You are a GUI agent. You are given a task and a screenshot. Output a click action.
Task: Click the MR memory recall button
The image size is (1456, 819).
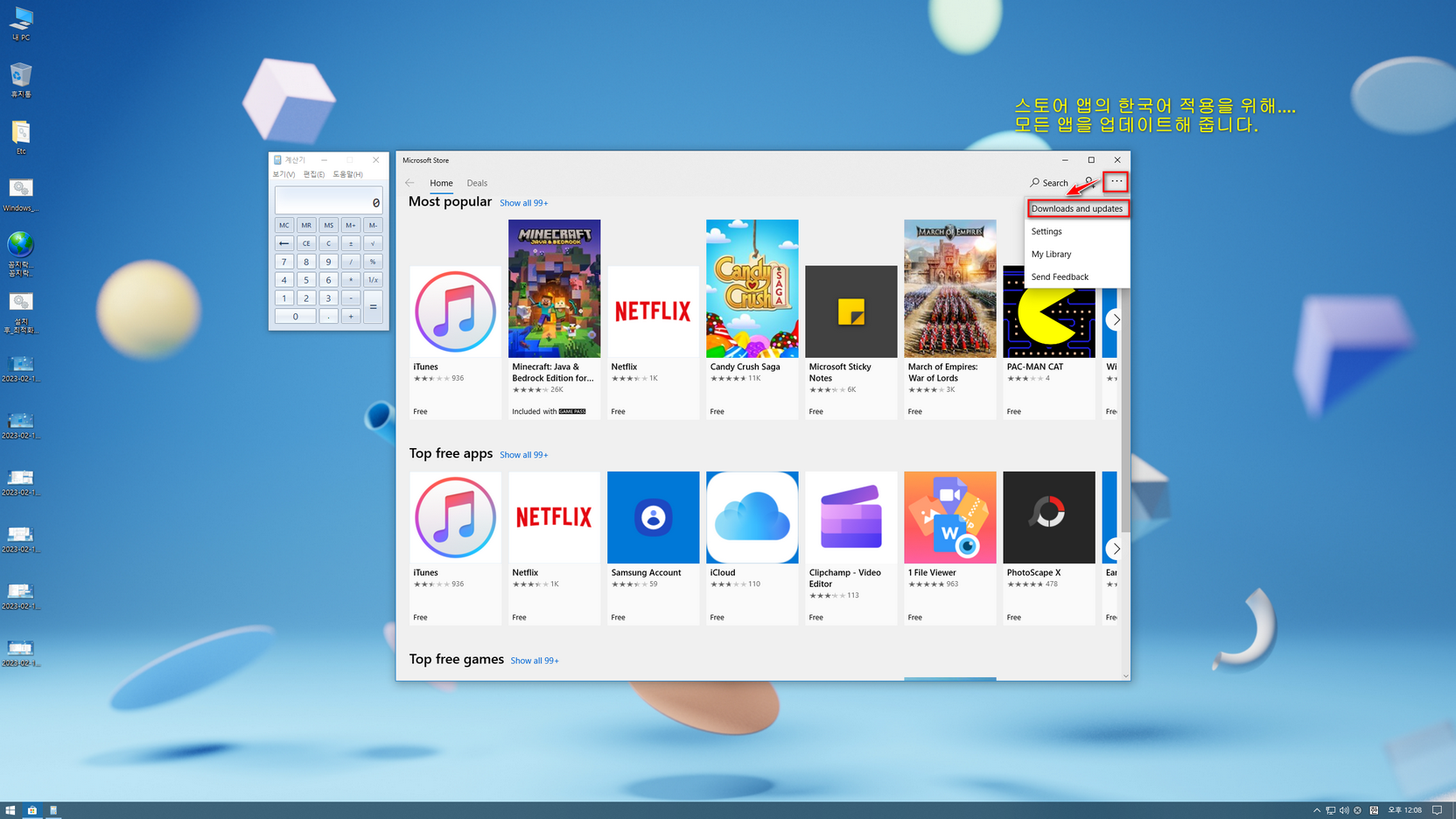[x=306, y=225]
